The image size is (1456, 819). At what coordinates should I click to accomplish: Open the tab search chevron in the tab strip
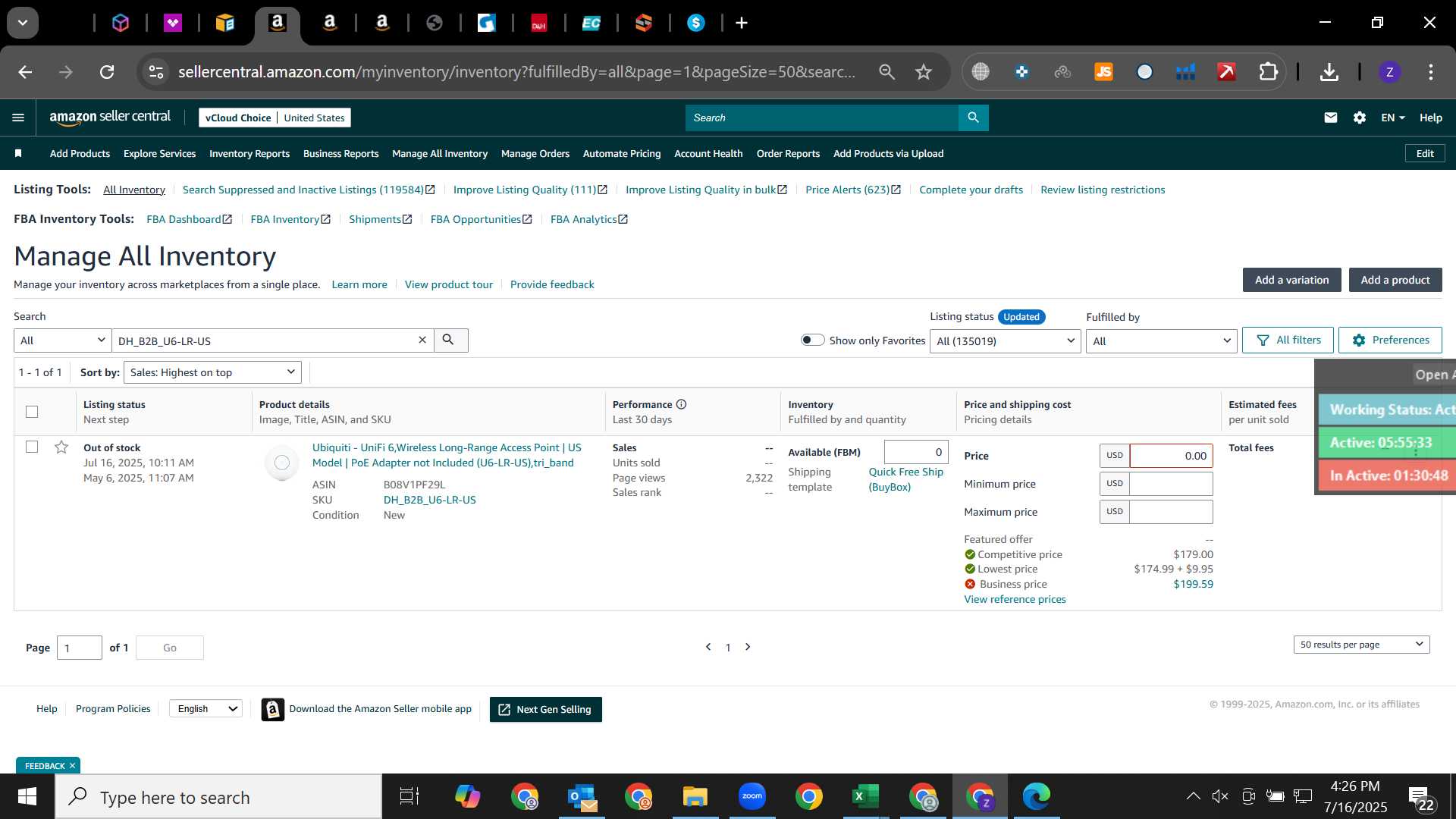23,23
